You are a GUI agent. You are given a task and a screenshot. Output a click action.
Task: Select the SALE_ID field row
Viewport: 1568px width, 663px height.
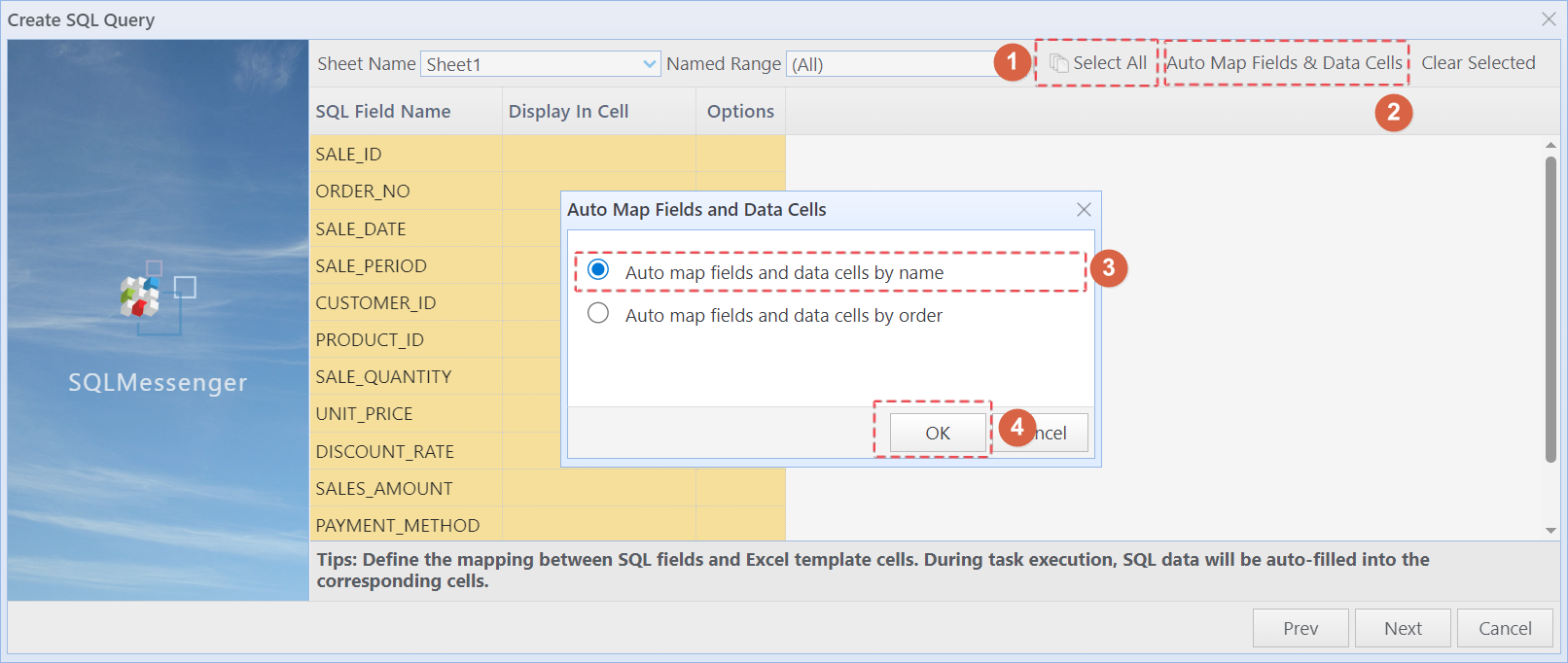pos(548,155)
